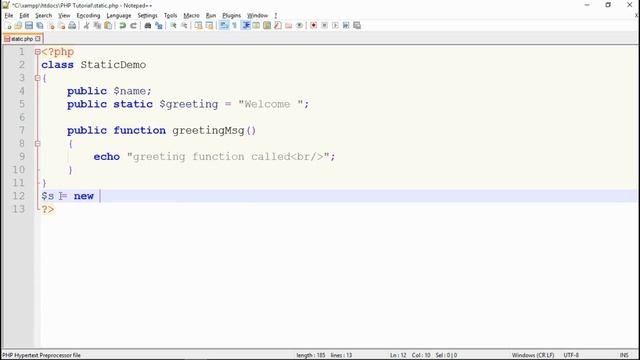
Task: Toggle file monitoring eye icon
Action: coord(299,26)
